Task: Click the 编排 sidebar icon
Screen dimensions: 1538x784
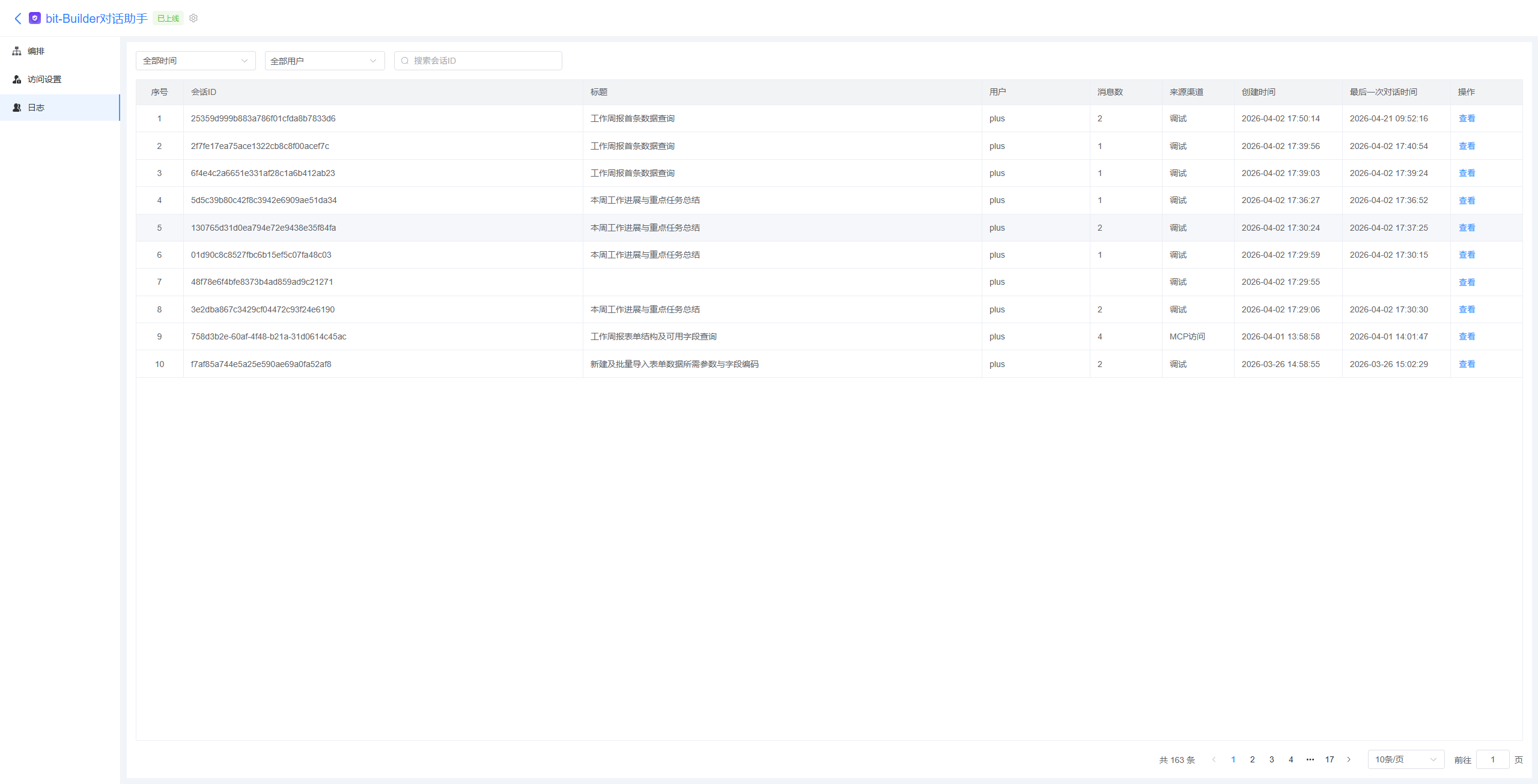Action: [17, 51]
